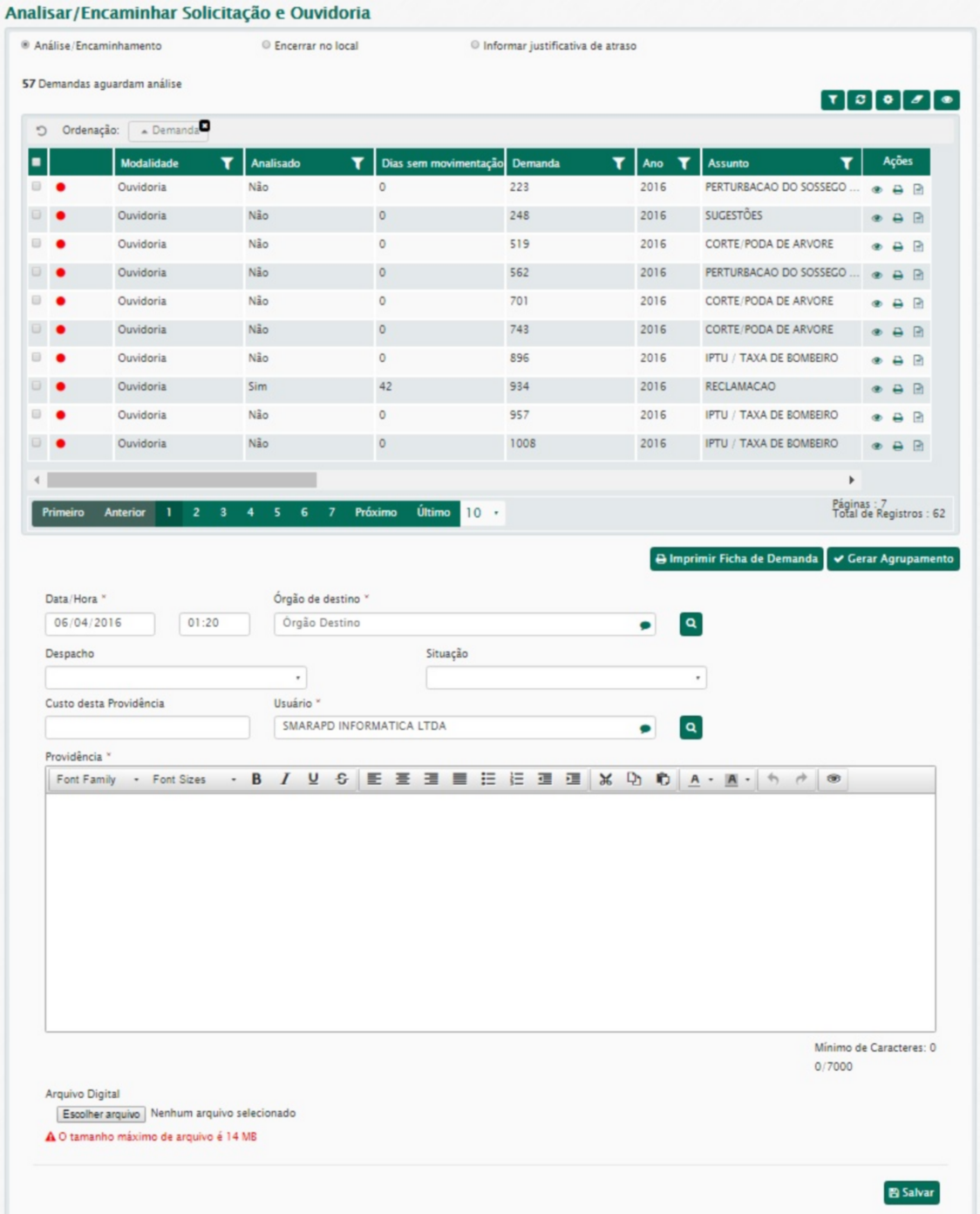Go to page 3 of results

pyautogui.click(x=223, y=513)
